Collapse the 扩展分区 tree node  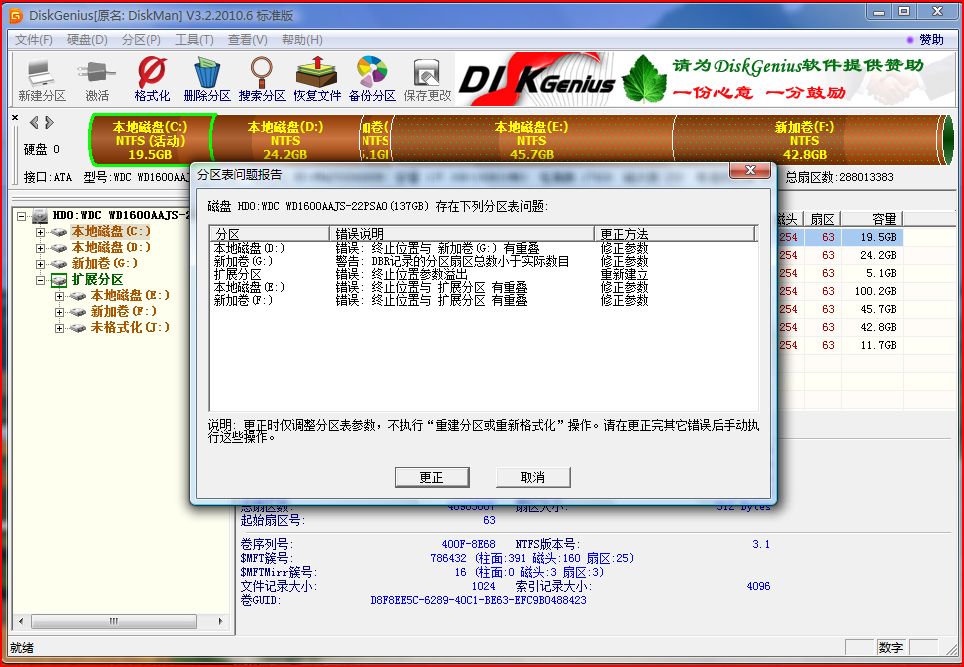click(41, 280)
